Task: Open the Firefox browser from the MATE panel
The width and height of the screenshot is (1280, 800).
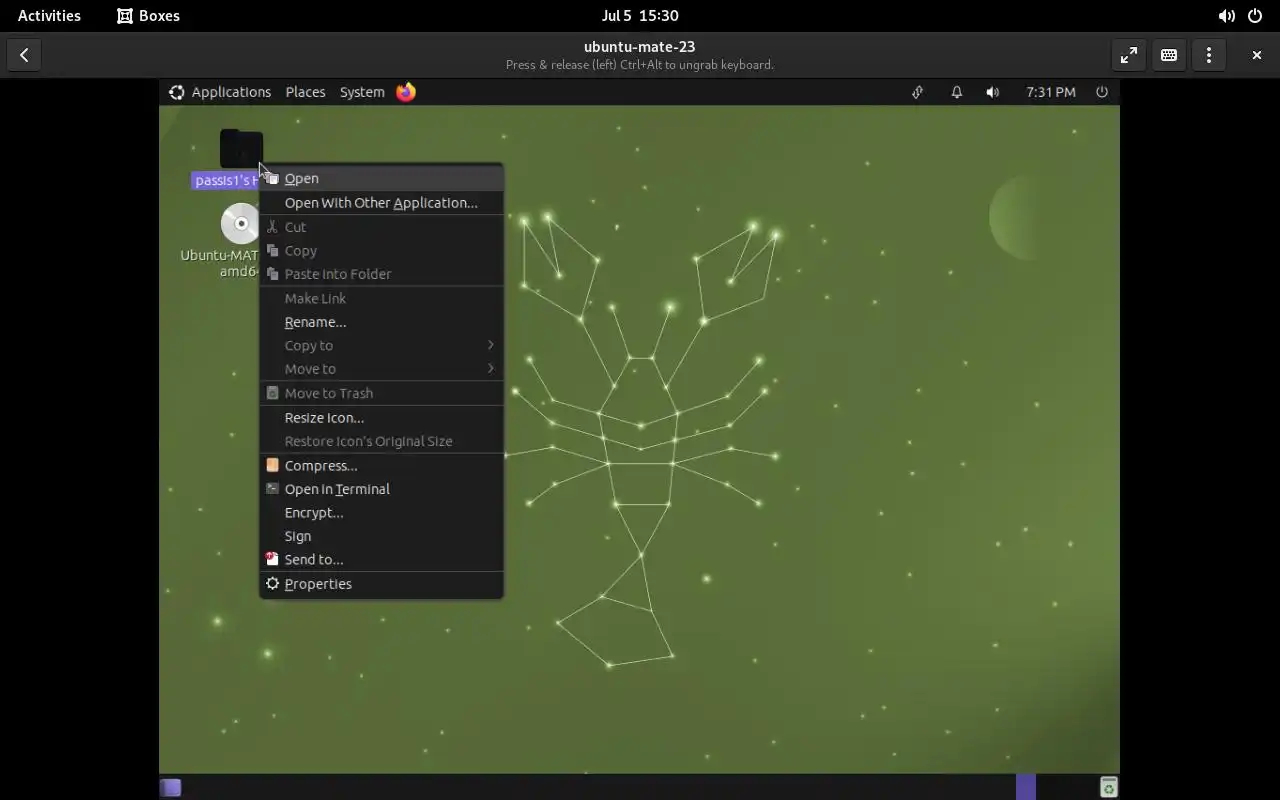Action: 406,92
